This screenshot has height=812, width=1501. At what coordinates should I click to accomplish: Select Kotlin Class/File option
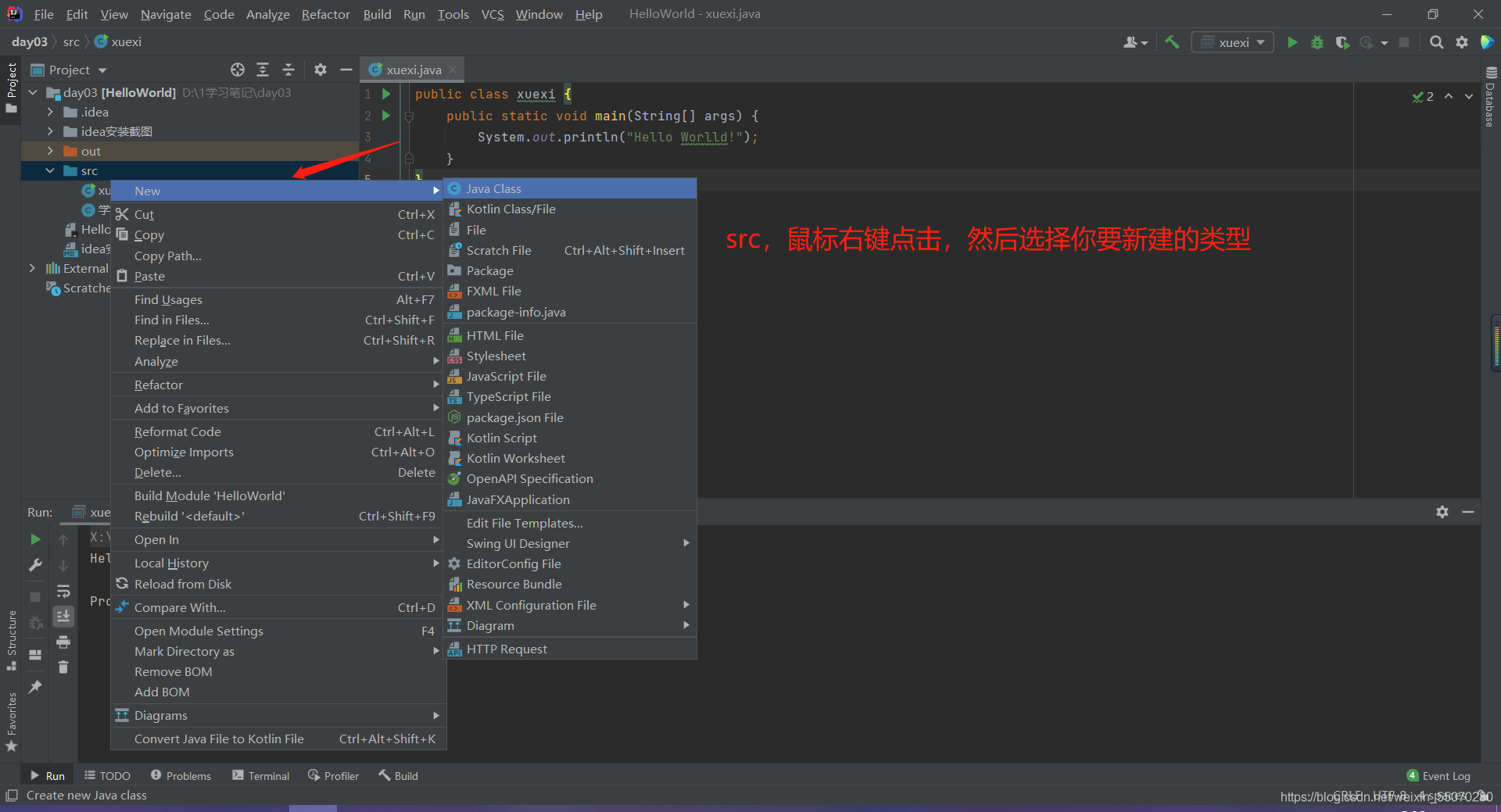pyautogui.click(x=570, y=209)
